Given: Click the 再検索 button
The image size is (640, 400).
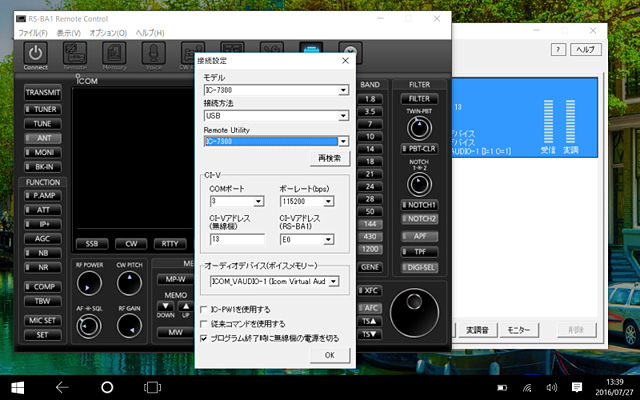Looking at the screenshot, I should [x=330, y=158].
